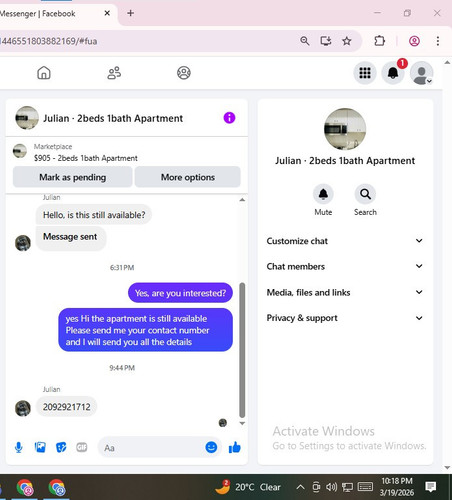Open the volume speaker tray icon
This screenshot has width=452, height=500.
tap(331, 487)
